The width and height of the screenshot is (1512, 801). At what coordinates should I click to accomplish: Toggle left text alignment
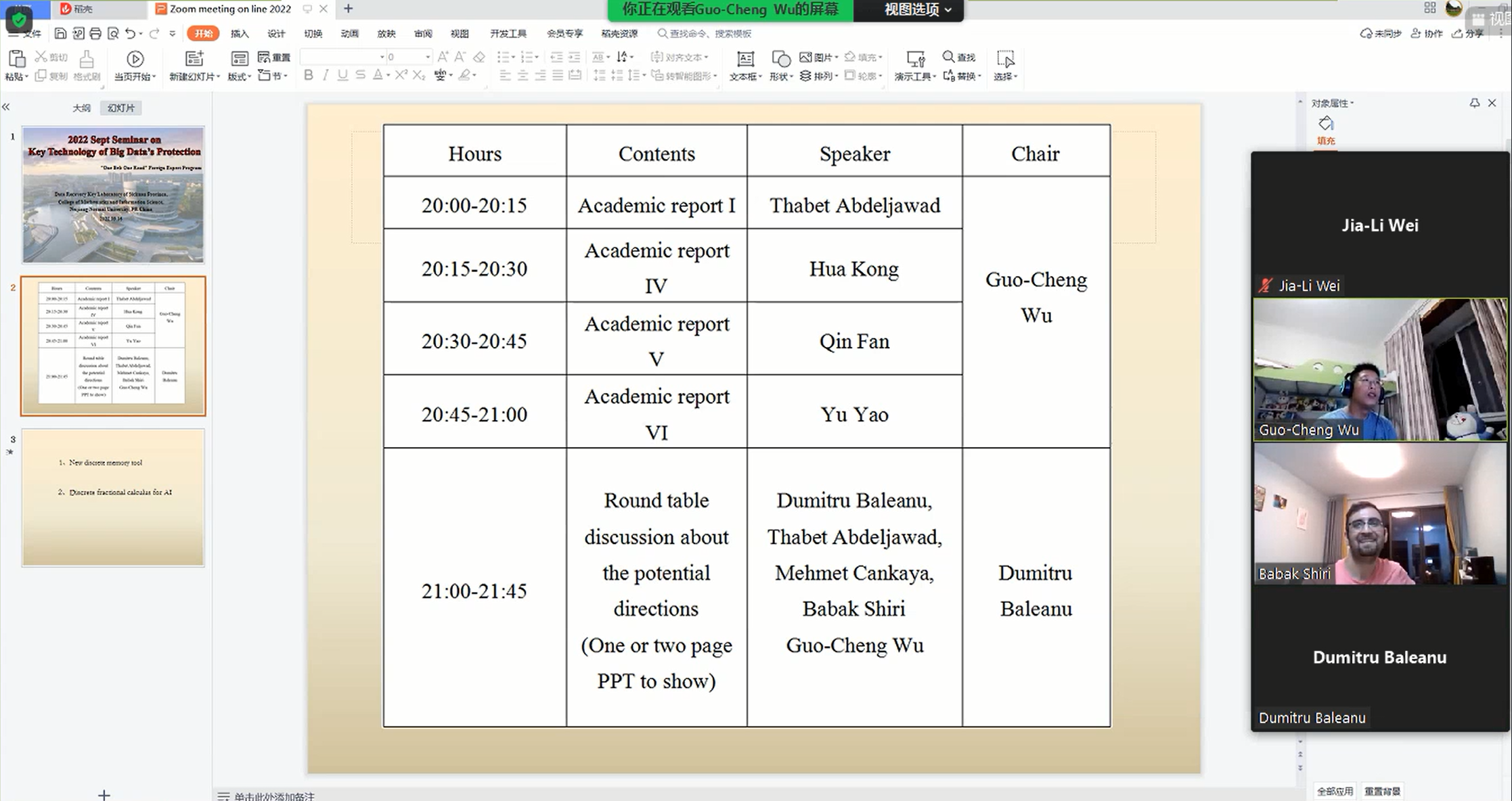(505, 75)
